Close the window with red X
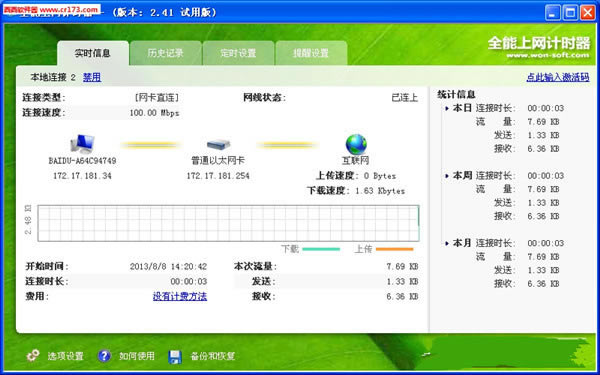The width and height of the screenshot is (600, 375). tap(588, 13)
